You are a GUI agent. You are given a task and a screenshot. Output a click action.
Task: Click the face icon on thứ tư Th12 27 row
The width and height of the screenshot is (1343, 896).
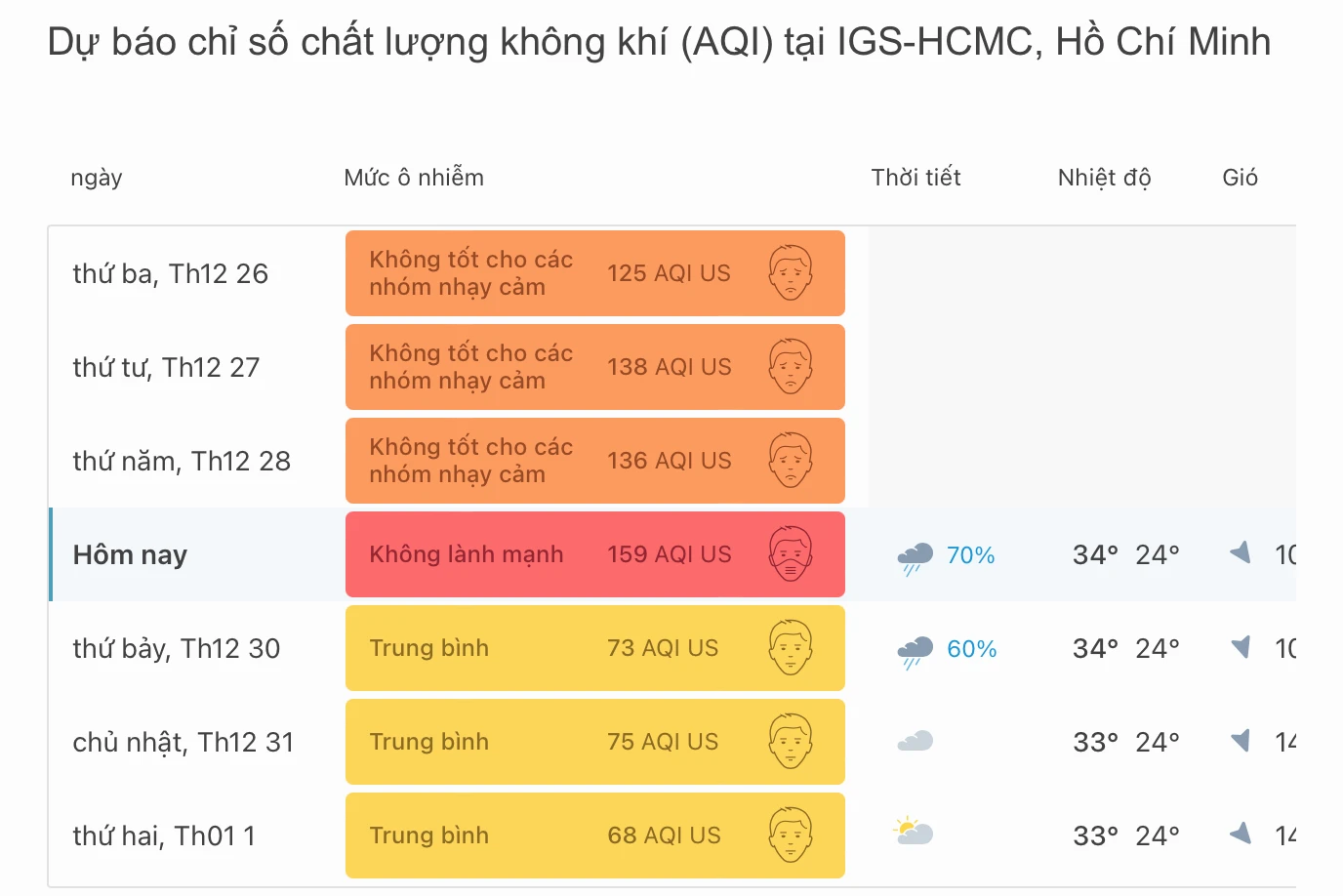792,367
